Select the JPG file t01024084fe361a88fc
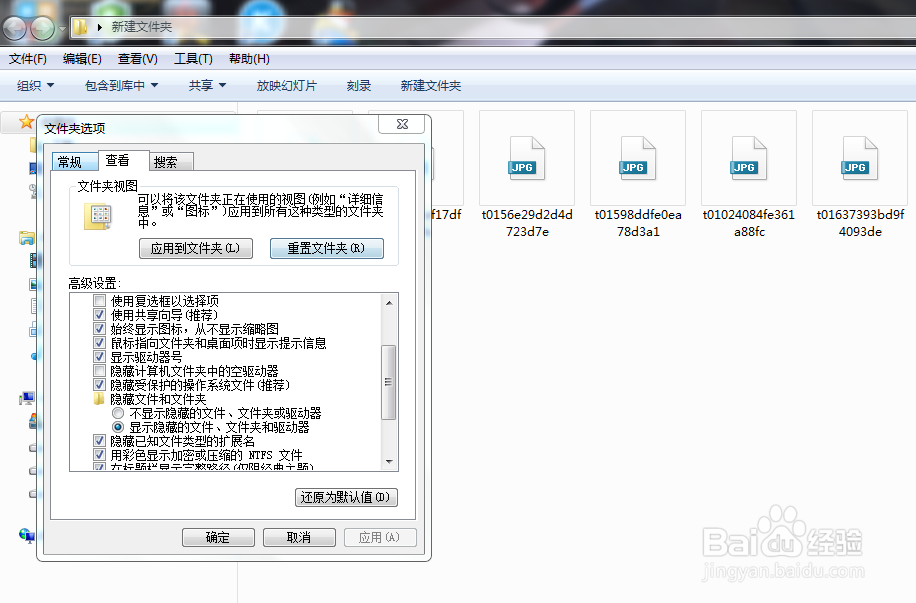 coord(747,160)
